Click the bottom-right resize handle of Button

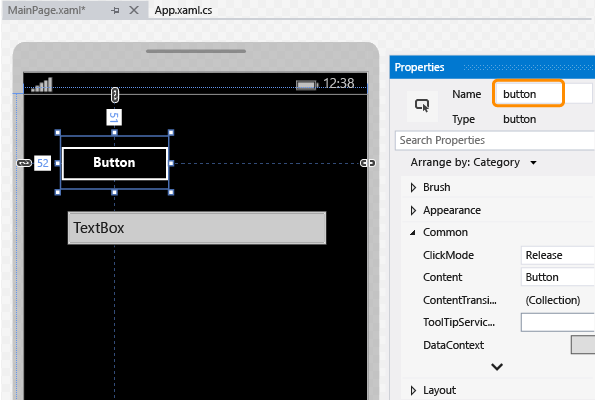(171, 192)
